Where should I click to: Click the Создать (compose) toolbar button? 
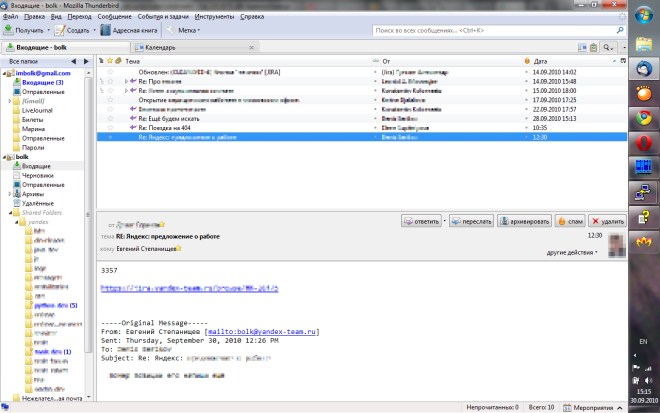(72, 30)
